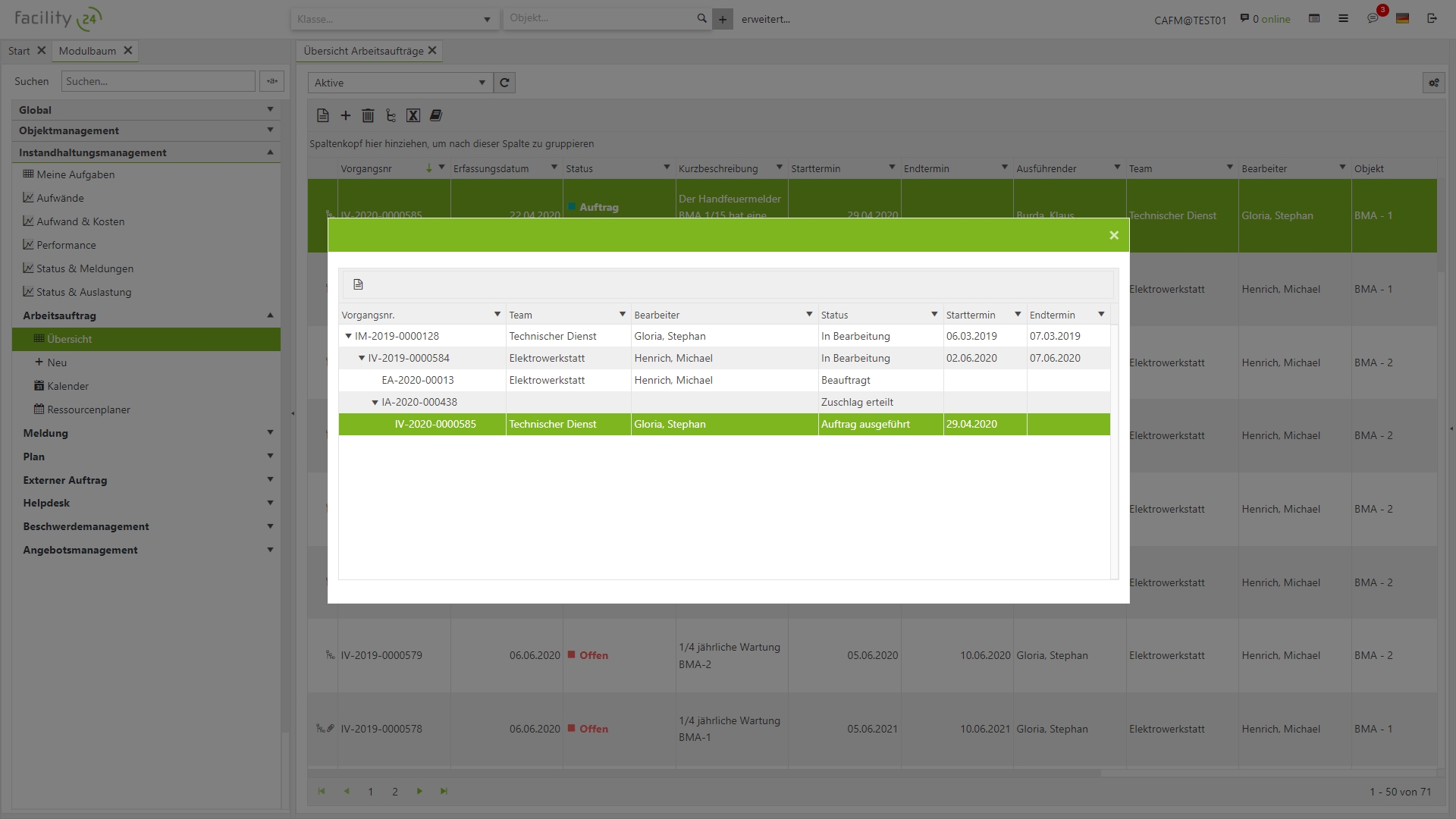The image size is (1456, 819).
Task: Expand the Meldung section in the sidebar
Action: coord(270,433)
